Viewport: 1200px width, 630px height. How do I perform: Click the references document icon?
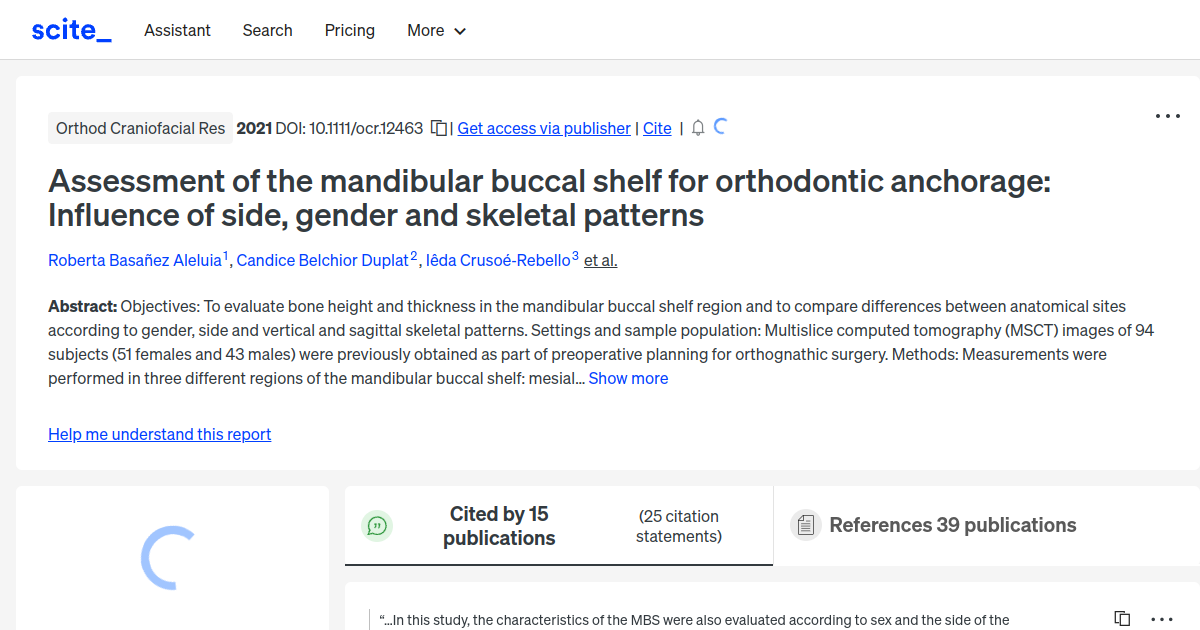805,524
